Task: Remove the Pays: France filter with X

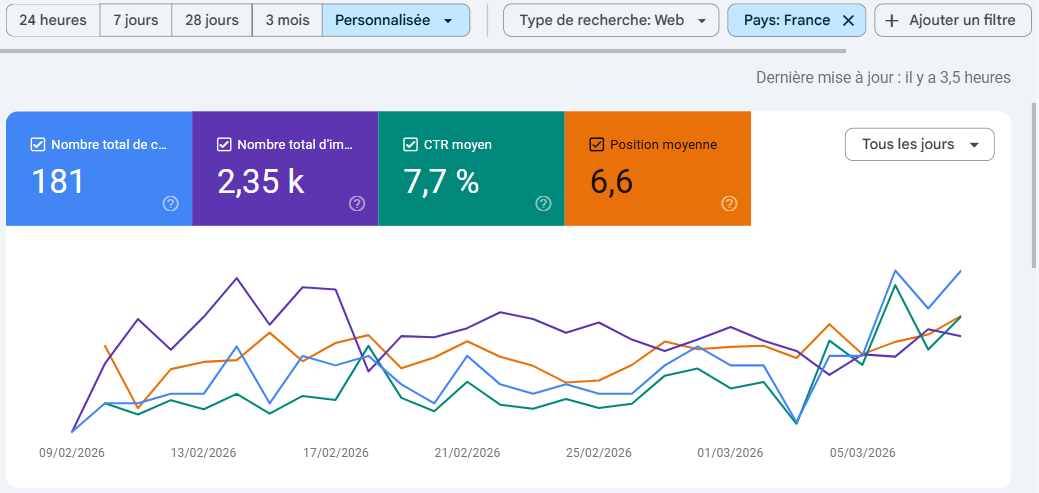Action: coord(848,21)
